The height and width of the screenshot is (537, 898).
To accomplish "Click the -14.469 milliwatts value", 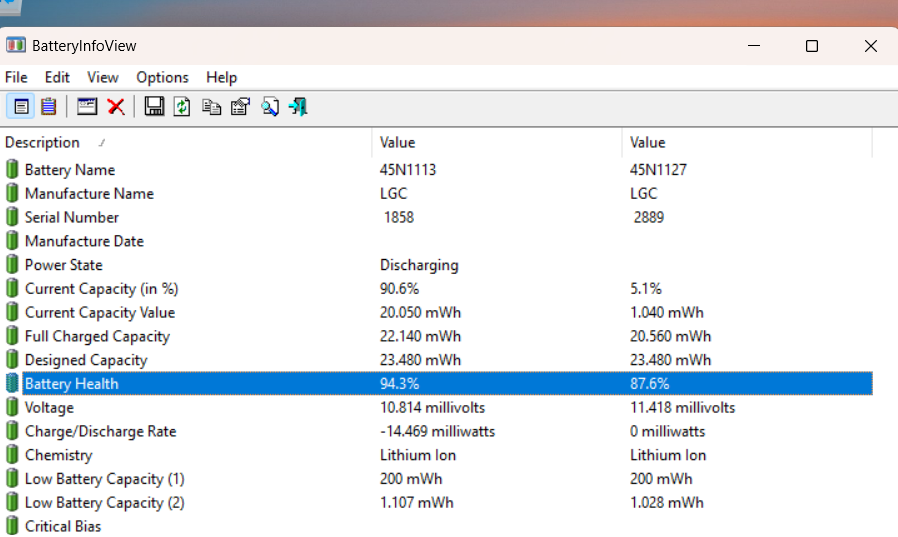I will 438,431.
